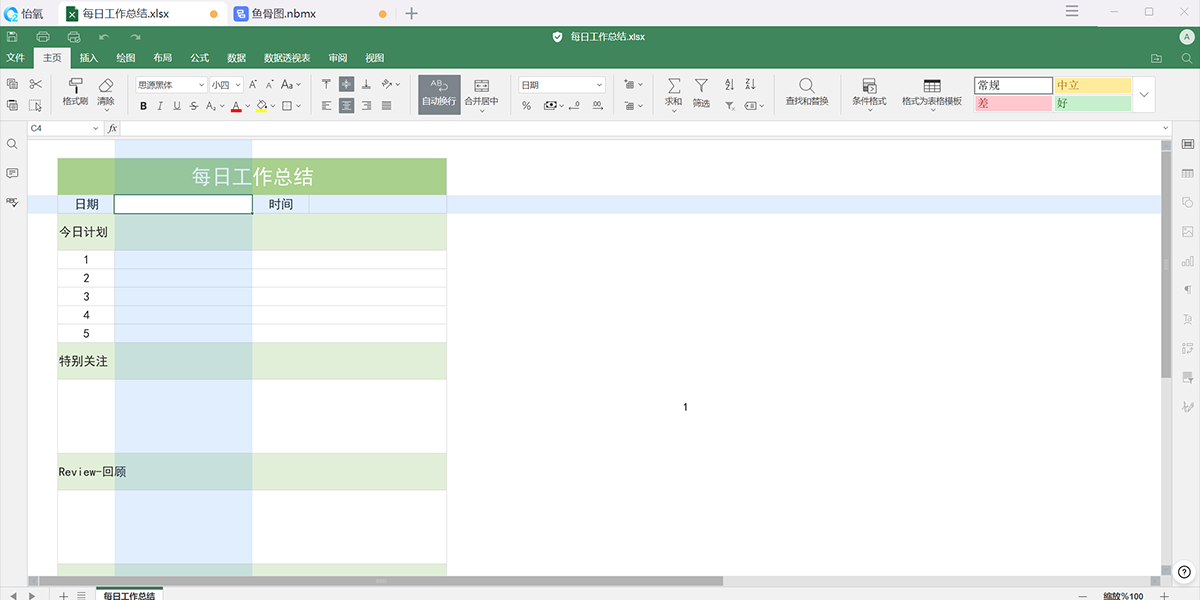Click the Format Painter (格式刷) icon
This screenshot has width=1200, height=600.
(x=75, y=87)
